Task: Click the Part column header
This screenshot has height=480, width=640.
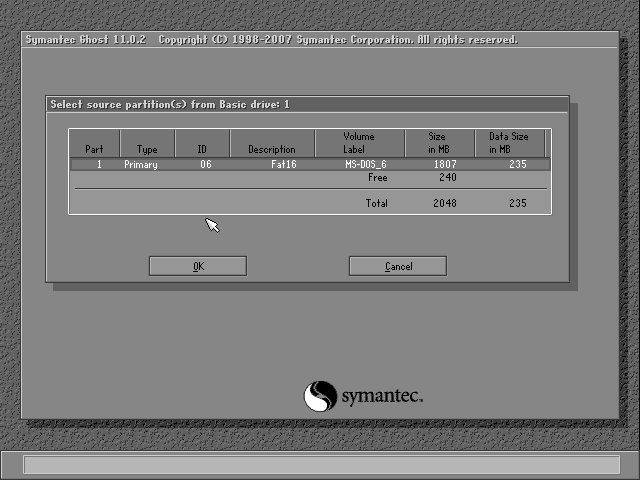Action: 94,143
